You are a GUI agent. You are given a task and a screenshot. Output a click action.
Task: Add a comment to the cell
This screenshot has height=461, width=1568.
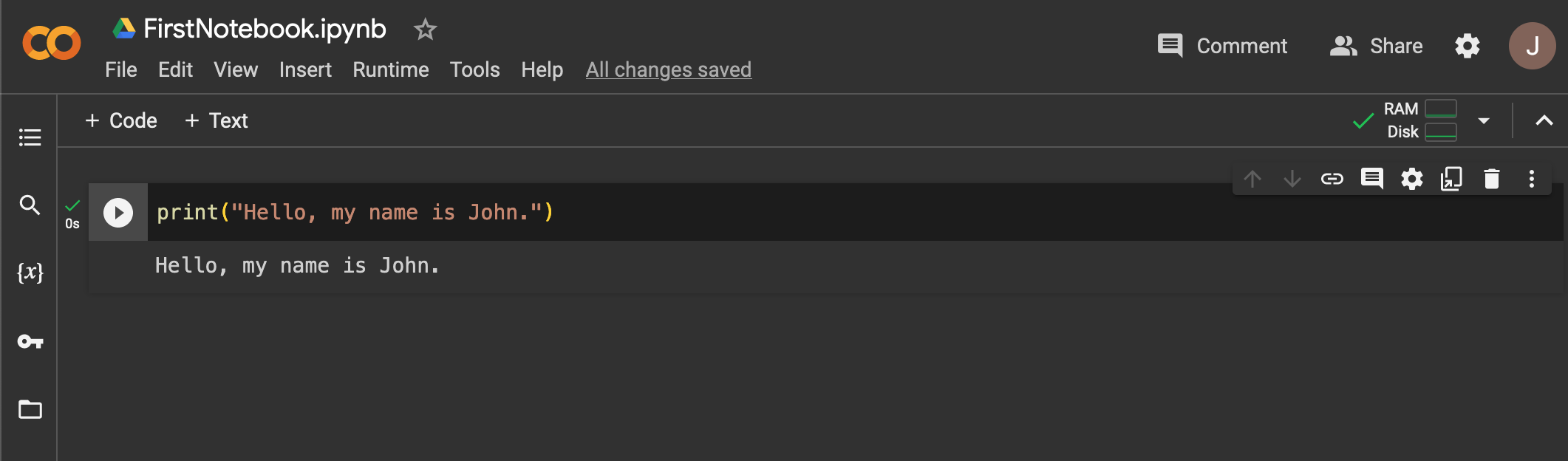pyautogui.click(x=1372, y=179)
